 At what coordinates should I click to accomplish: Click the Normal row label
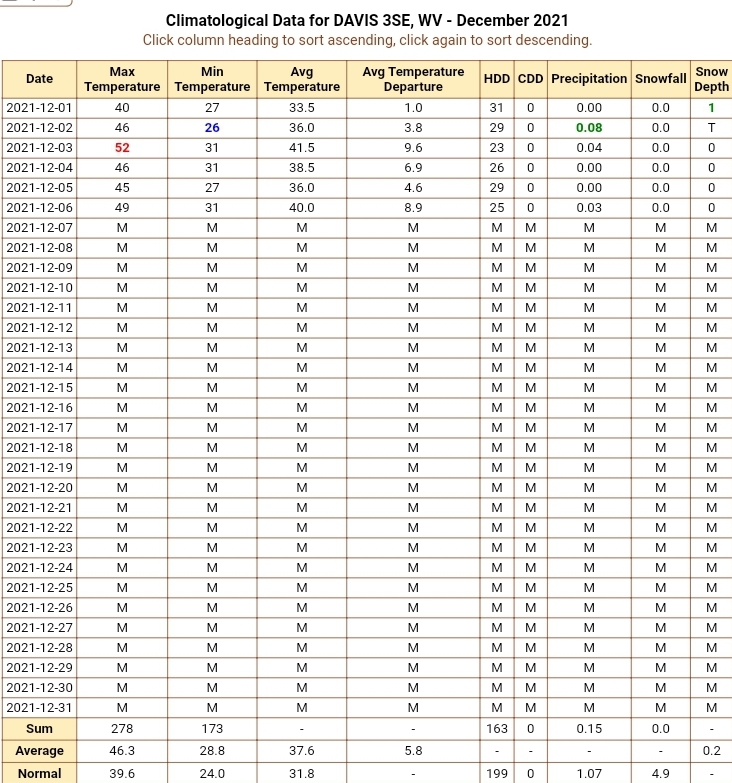point(39,774)
